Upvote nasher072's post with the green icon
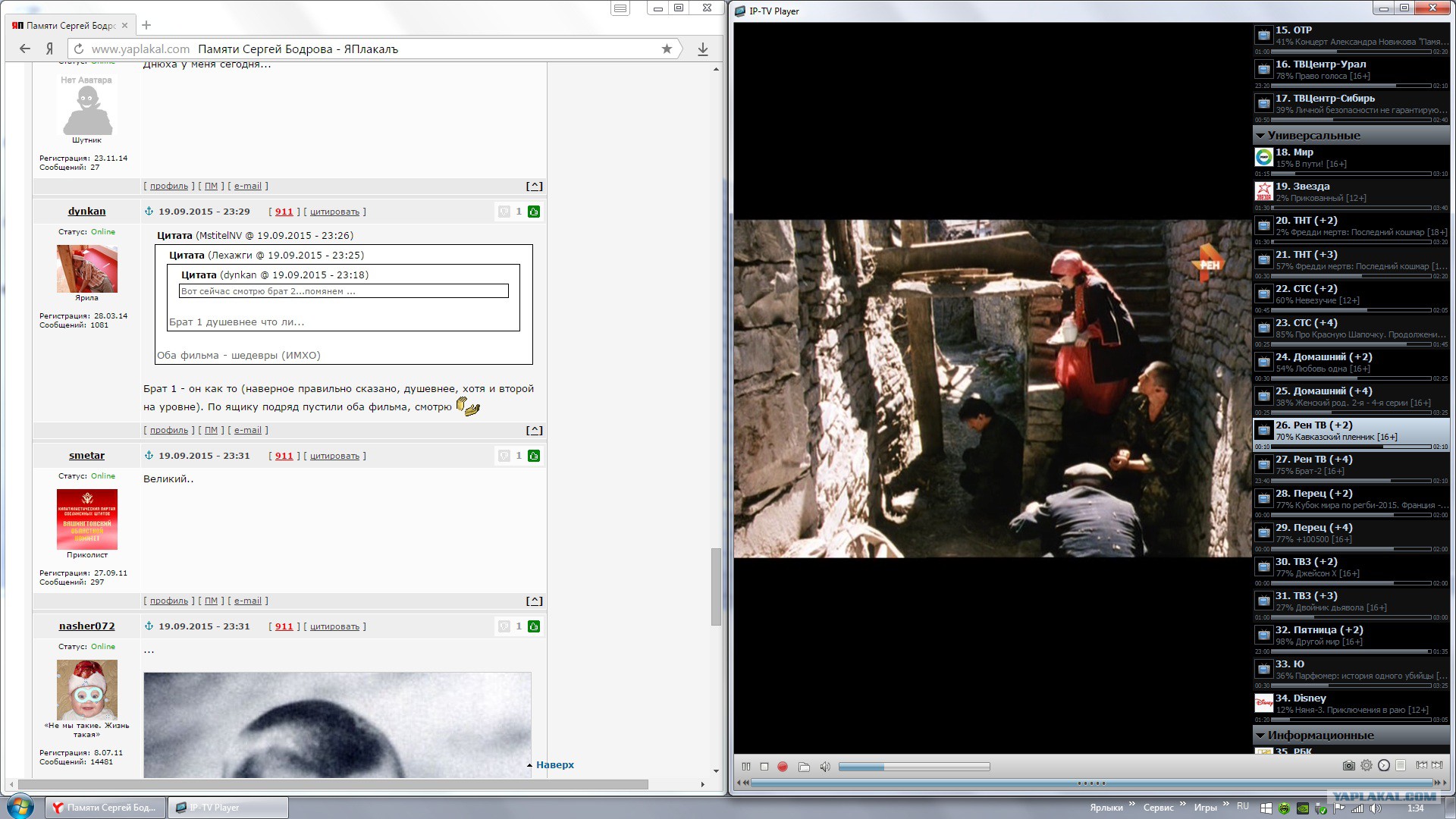 click(x=534, y=626)
